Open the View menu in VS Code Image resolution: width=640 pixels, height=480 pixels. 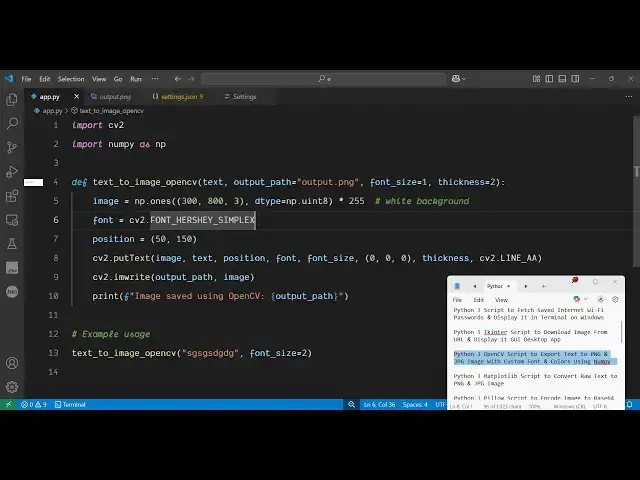[99, 79]
